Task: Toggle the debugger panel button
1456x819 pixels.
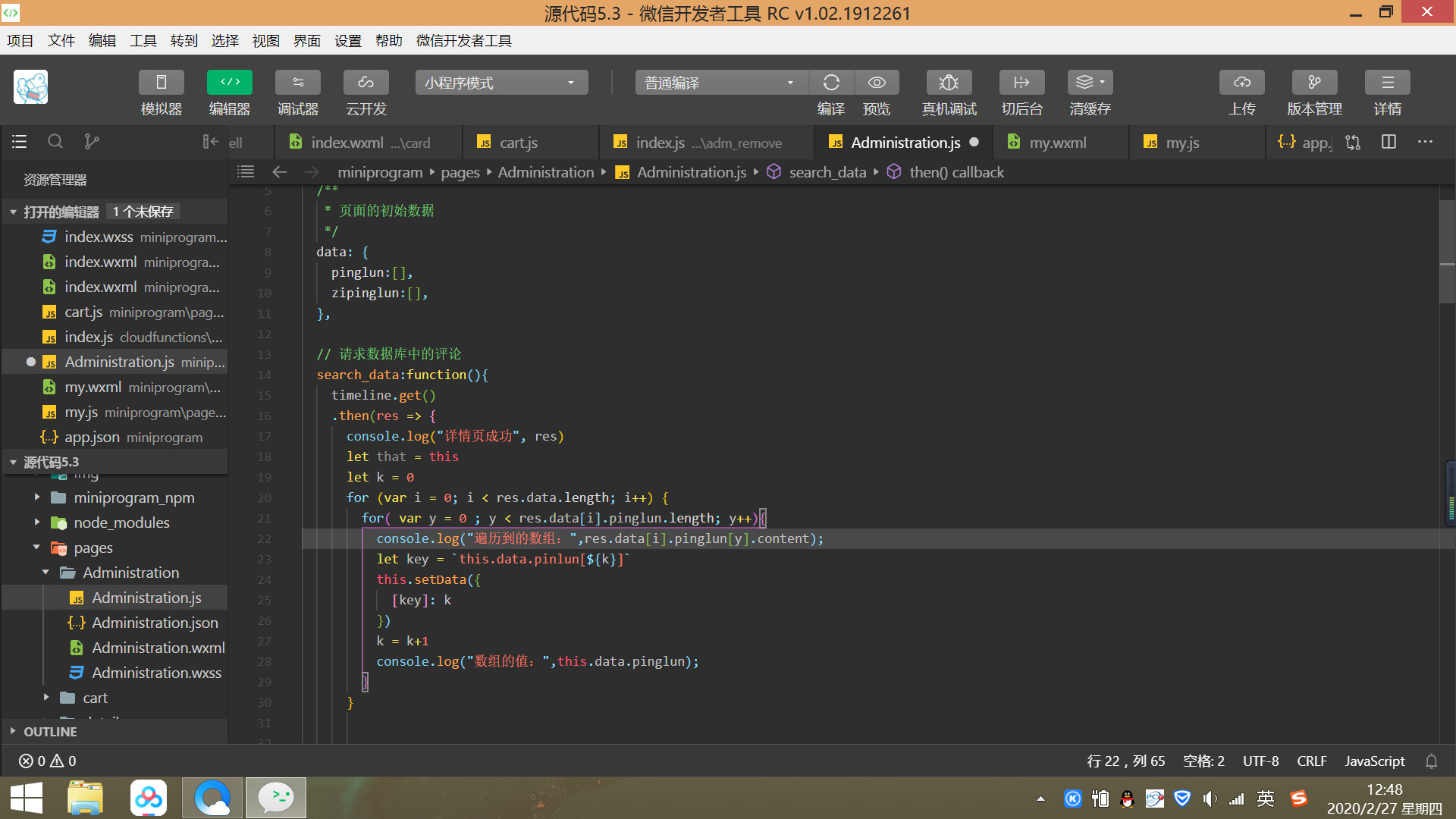Action: (298, 83)
